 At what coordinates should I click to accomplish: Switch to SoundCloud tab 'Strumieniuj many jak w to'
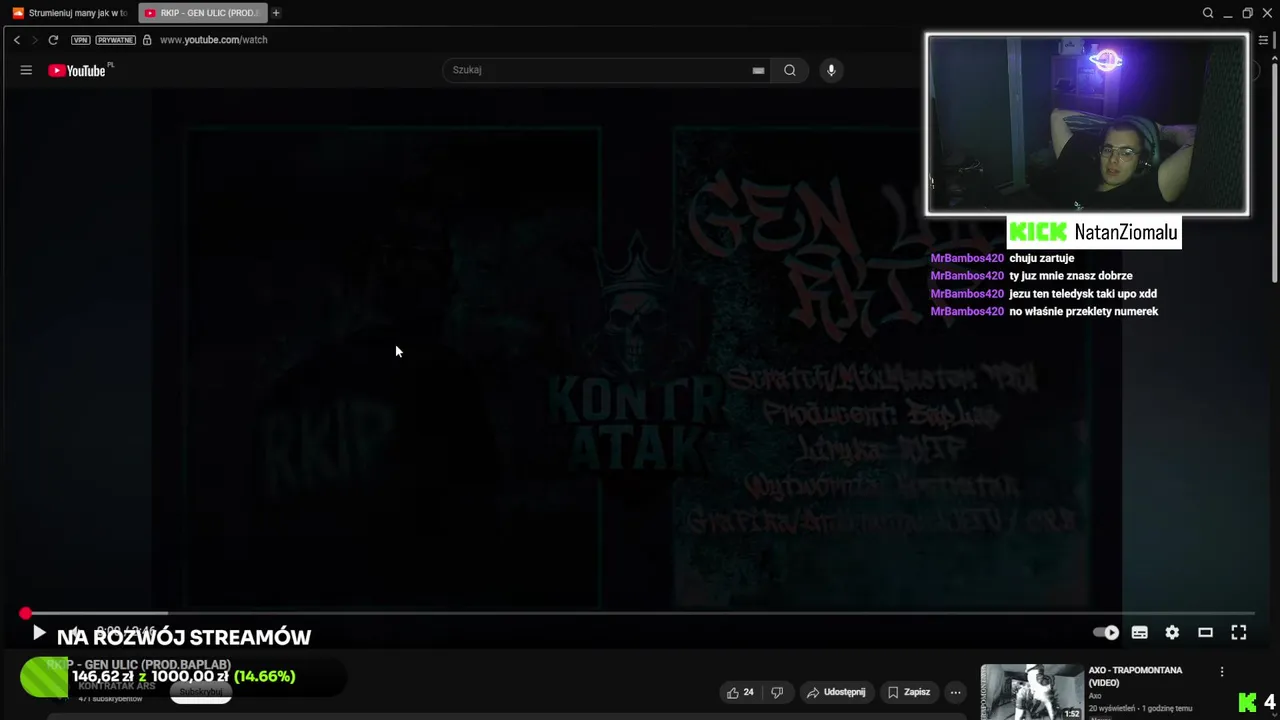[x=70, y=13]
